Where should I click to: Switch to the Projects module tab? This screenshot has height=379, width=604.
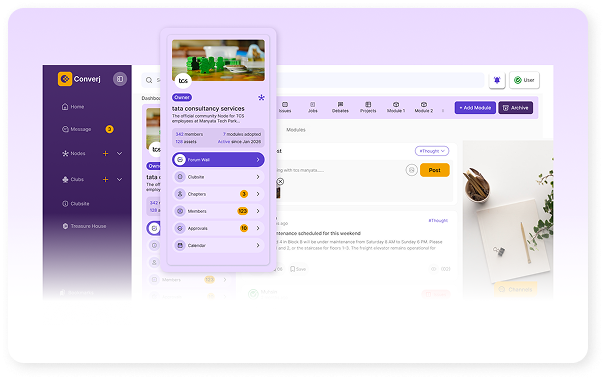coord(368,107)
